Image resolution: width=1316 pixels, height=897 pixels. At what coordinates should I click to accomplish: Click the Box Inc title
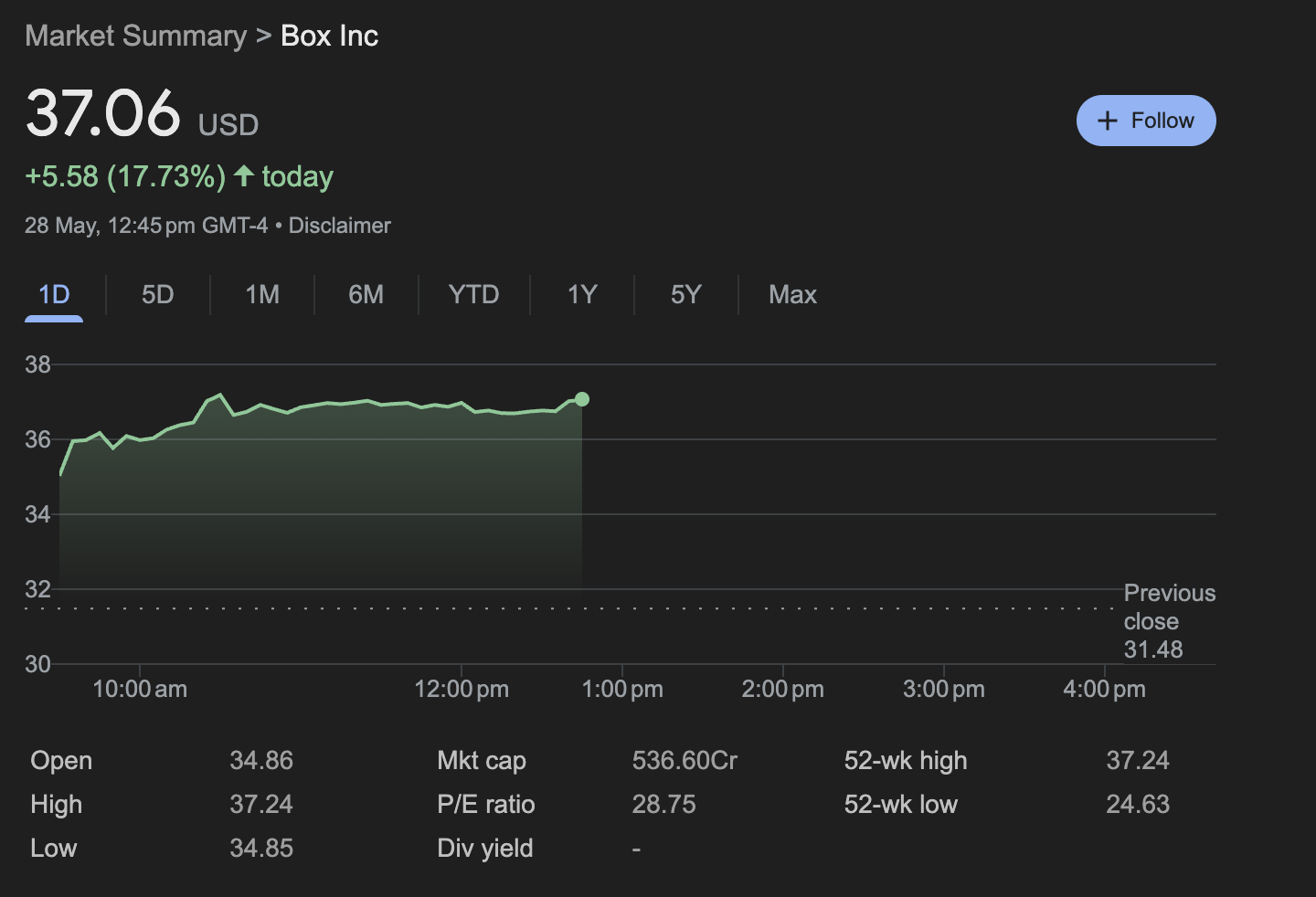coord(329,36)
